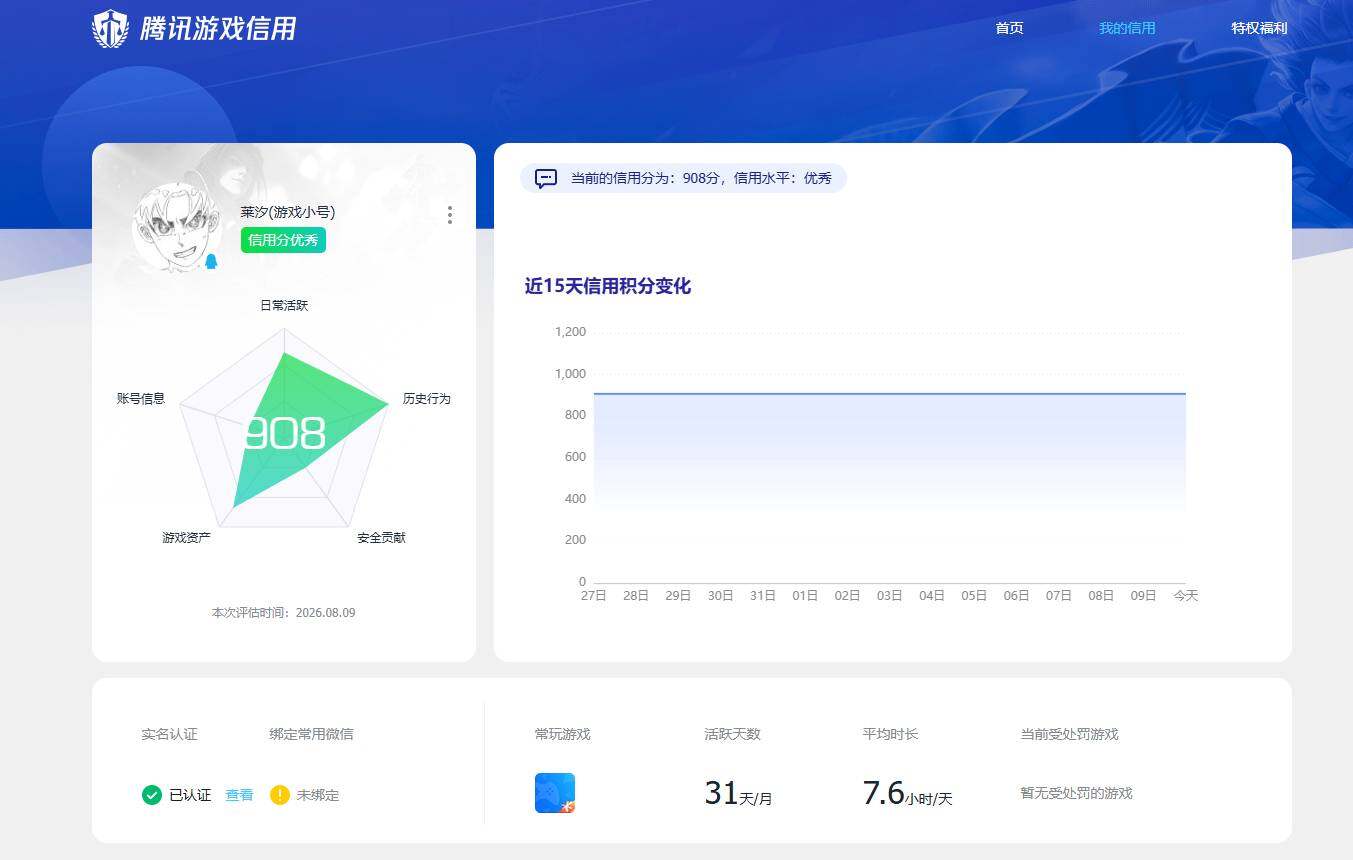Click the 绑定常用微信 label
Viewport: 1353px width, 860px height.
pyautogui.click(x=311, y=734)
